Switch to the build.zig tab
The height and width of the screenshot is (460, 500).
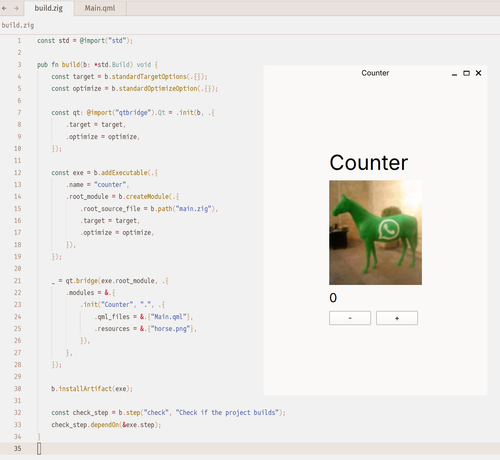[x=49, y=8]
